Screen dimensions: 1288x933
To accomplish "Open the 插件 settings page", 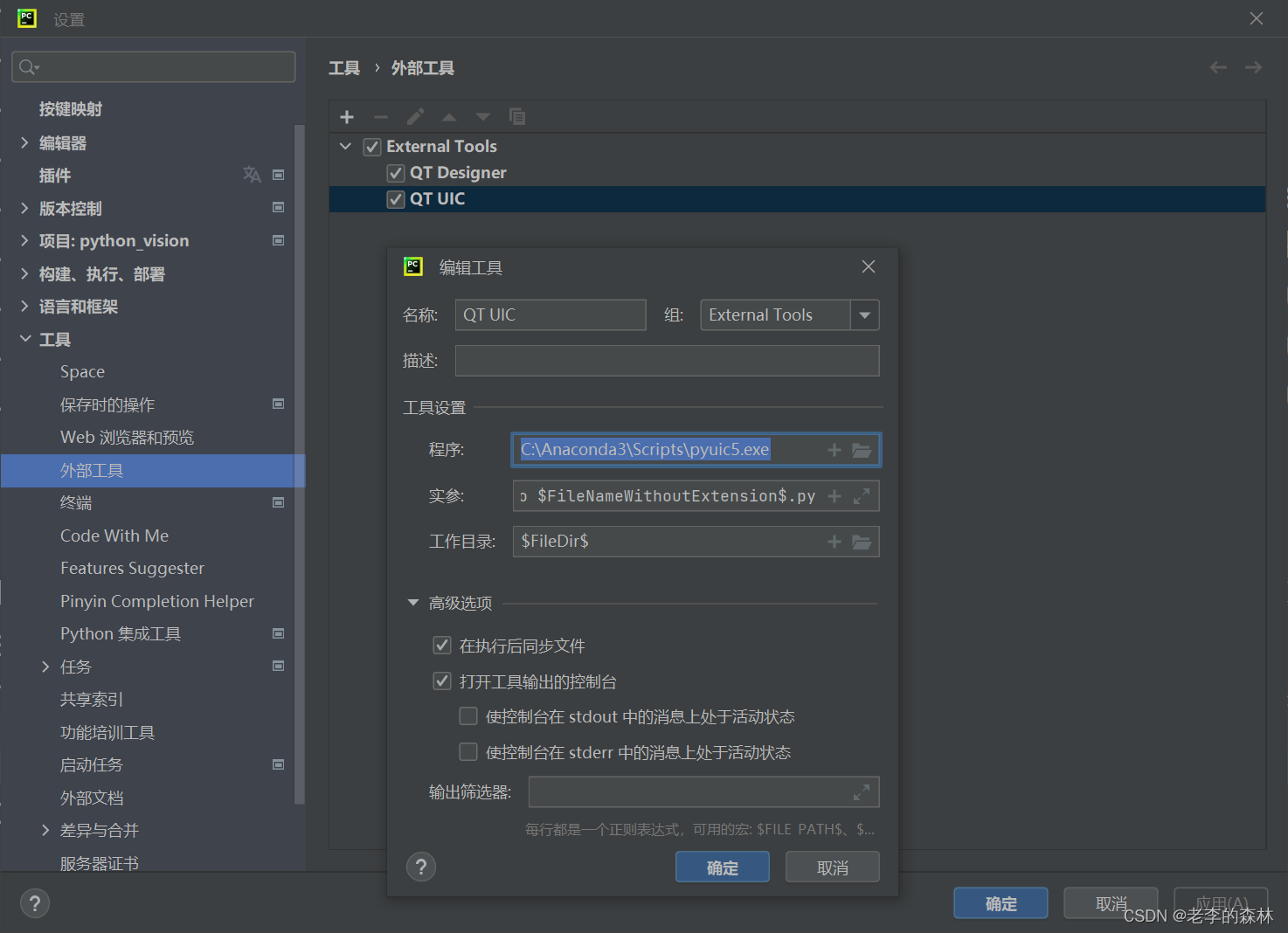I will click(55, 175).
